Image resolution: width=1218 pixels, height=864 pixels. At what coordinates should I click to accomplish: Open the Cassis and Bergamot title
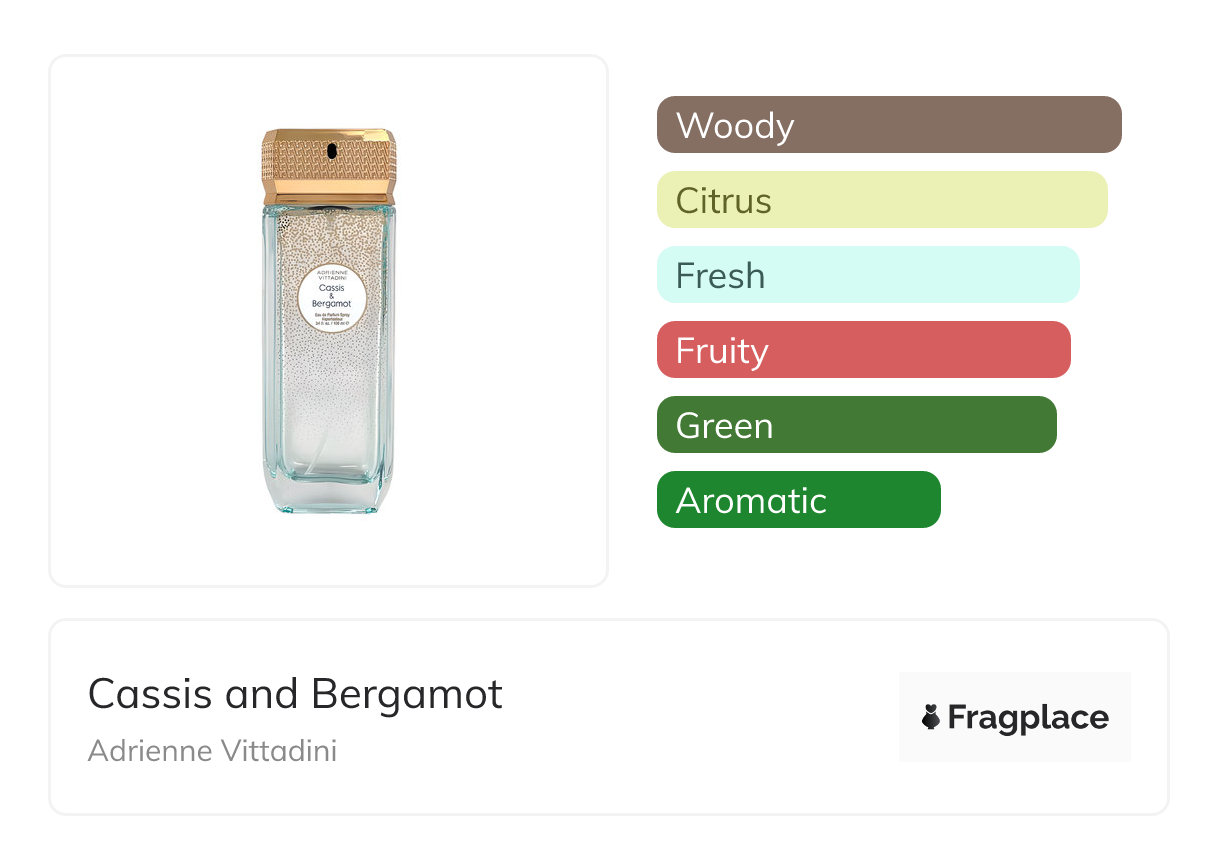tap(295, 693)
